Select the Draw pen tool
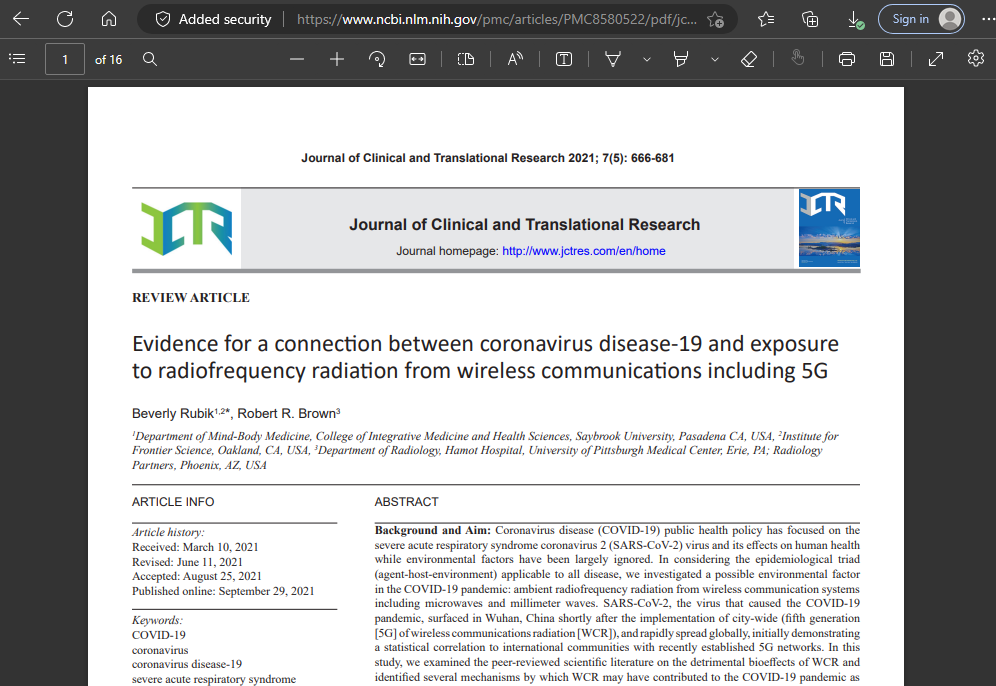 [612, 59]
